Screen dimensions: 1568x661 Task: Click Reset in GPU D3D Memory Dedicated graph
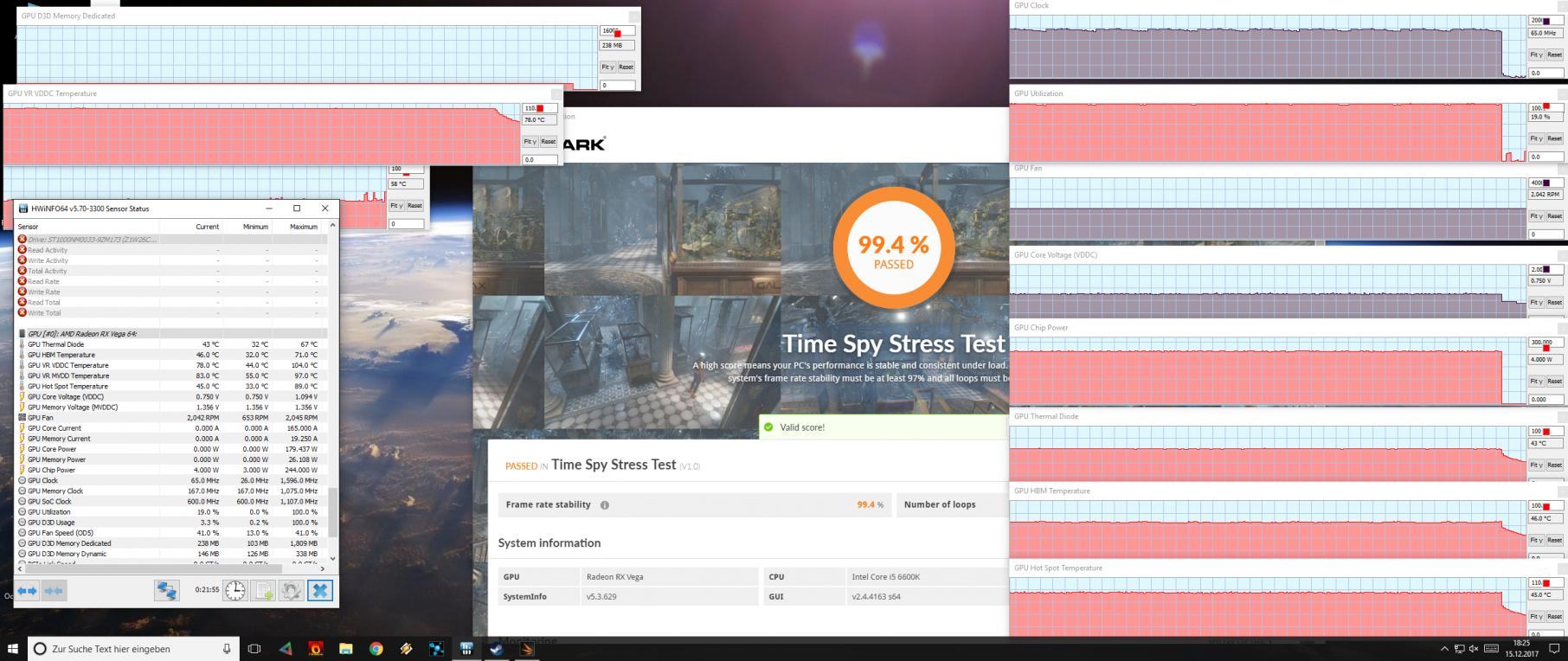coord(626,67)
